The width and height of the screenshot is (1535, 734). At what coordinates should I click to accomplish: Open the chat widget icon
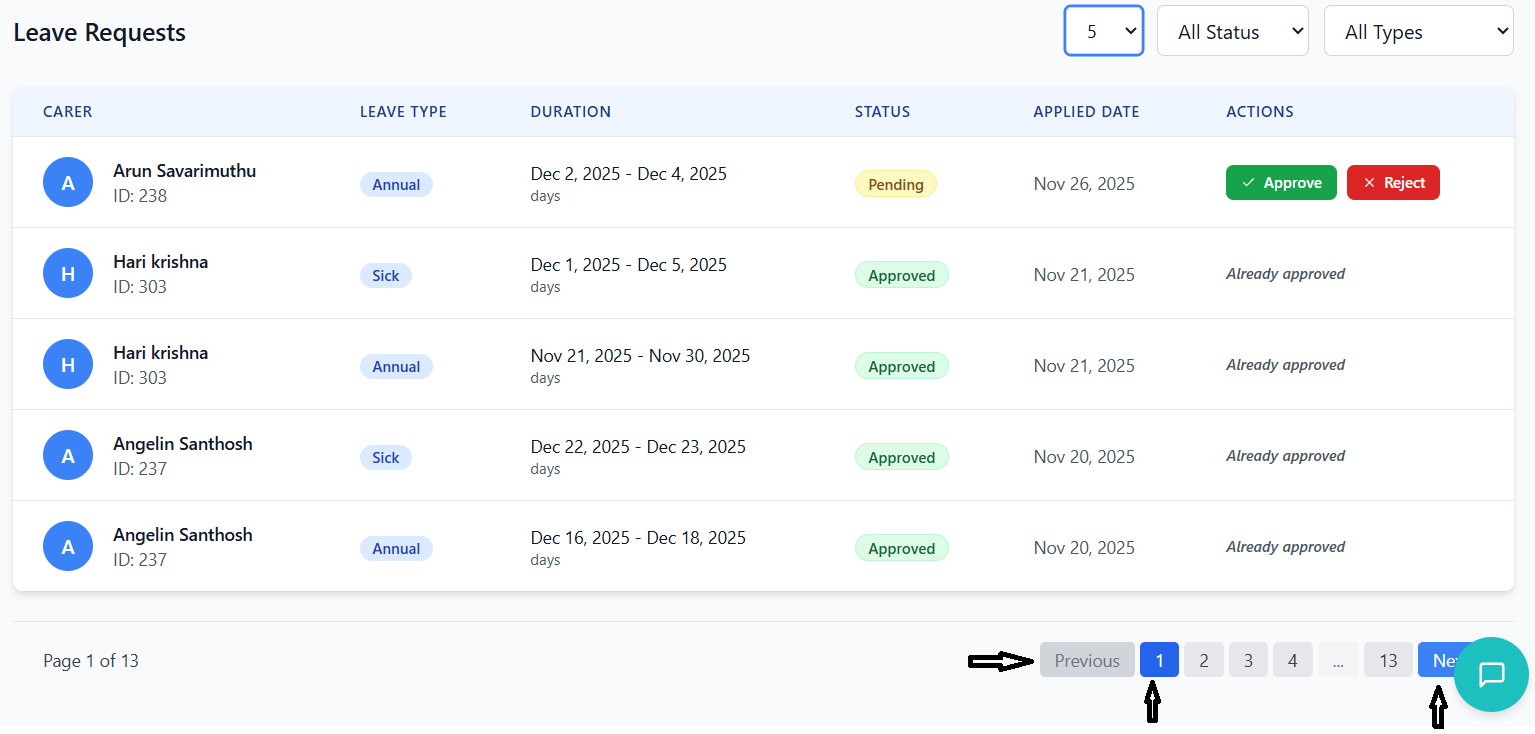click(1491, 674)
